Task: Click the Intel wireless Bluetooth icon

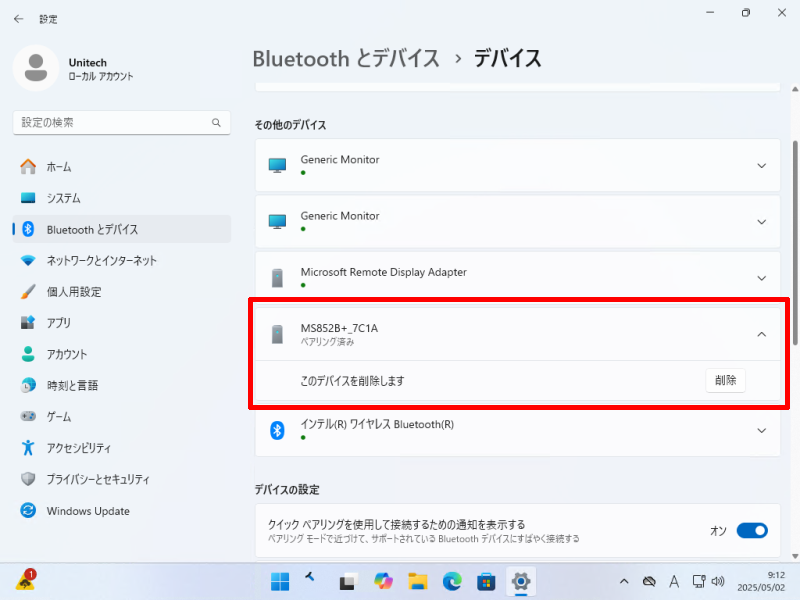Action: click(277, 431)
